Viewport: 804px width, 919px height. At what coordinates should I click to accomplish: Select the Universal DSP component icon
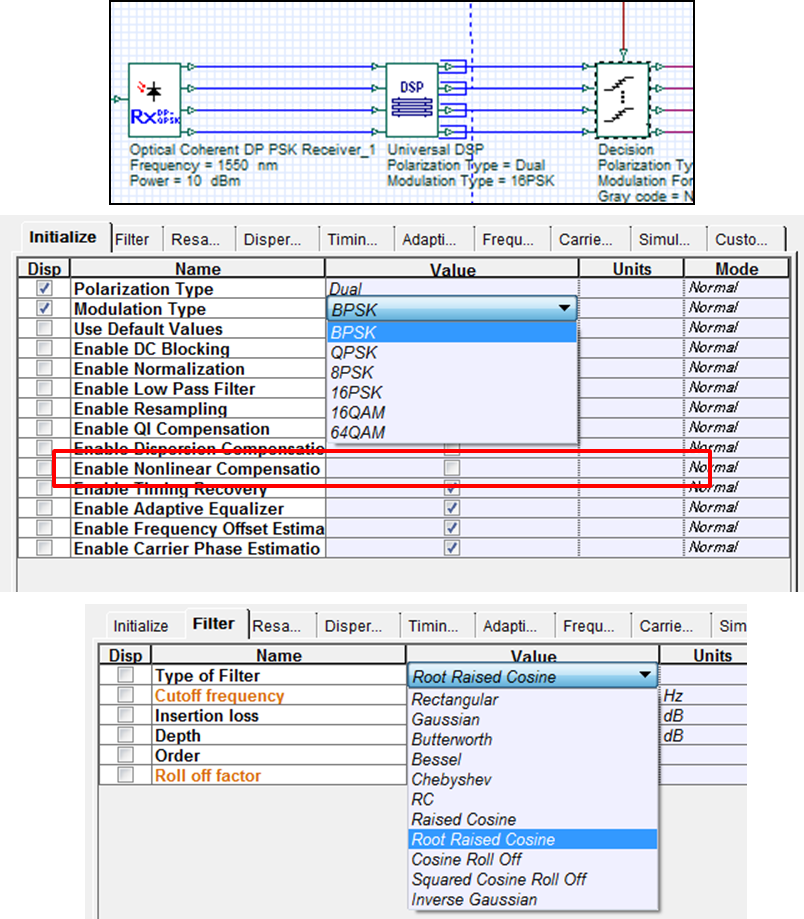pos(410,100)
